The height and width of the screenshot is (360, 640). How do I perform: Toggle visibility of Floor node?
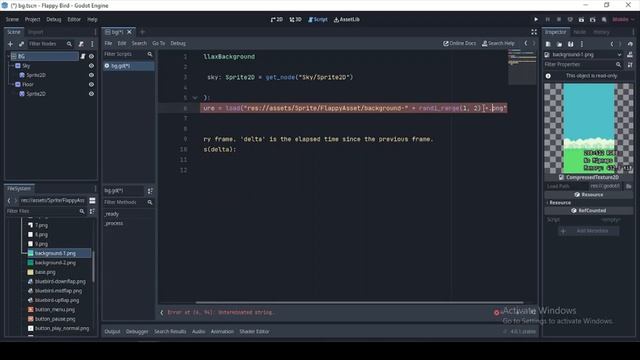tap(91, 84)
